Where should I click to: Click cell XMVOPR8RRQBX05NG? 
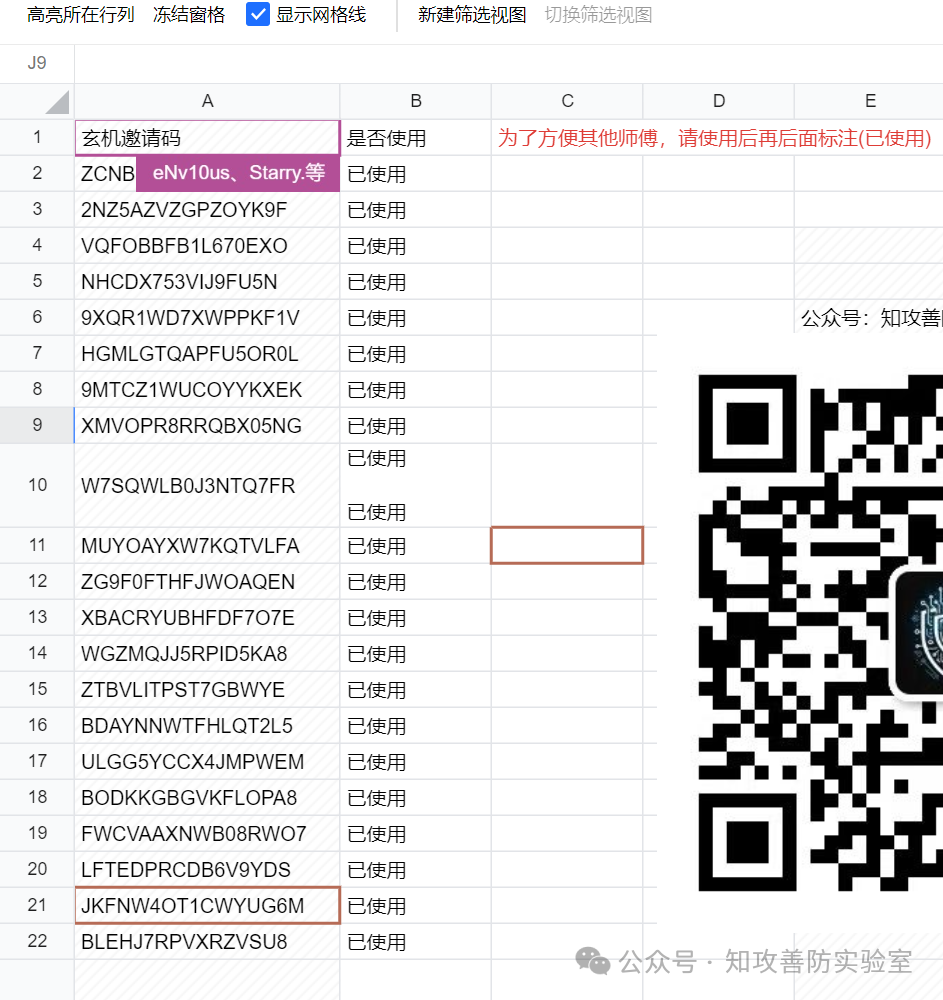click(207, 425)
